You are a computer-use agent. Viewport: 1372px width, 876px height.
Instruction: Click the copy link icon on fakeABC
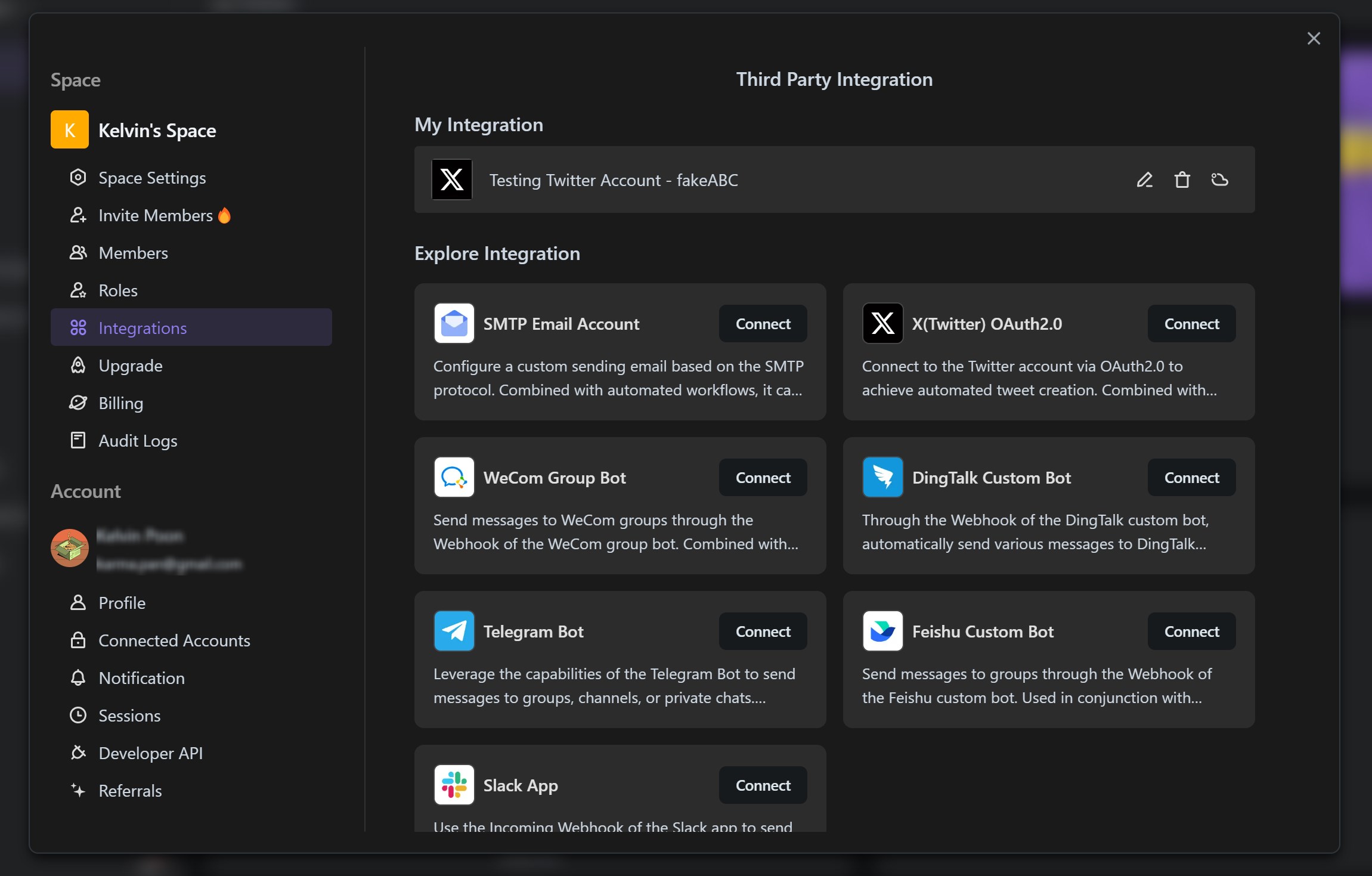(x=1219, y=179)
